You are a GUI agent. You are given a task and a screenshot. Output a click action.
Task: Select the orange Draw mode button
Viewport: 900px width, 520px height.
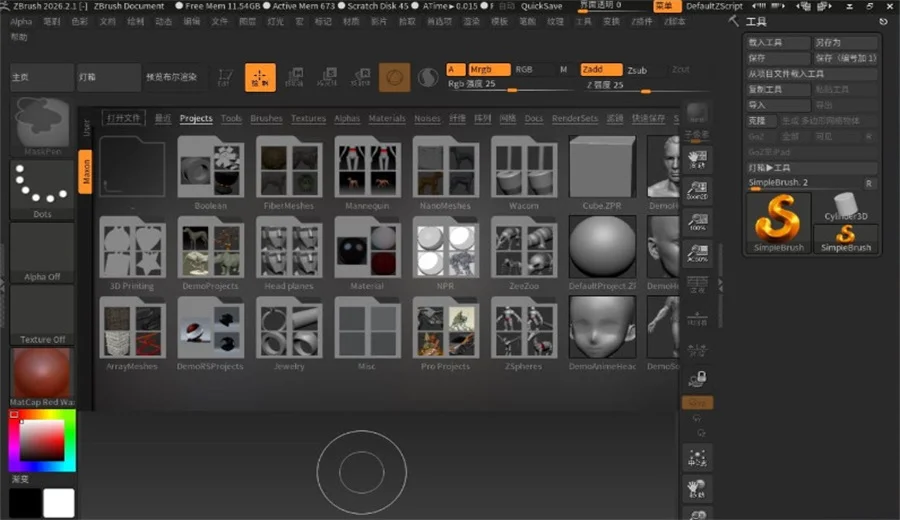coord(260,77)
